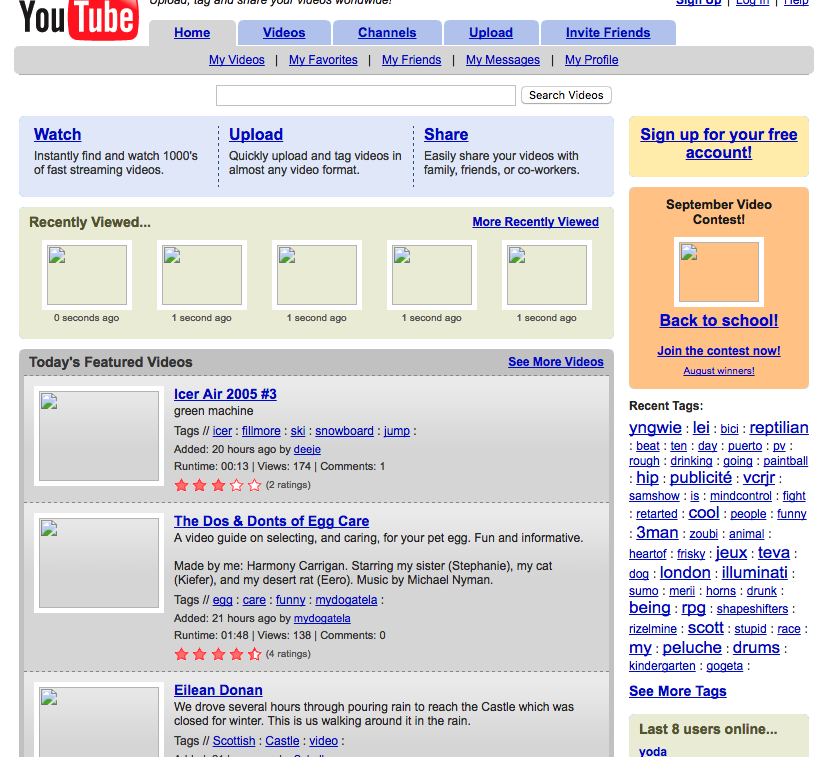Open My Favorites link
Screen dimensions: 827x757
323,60
